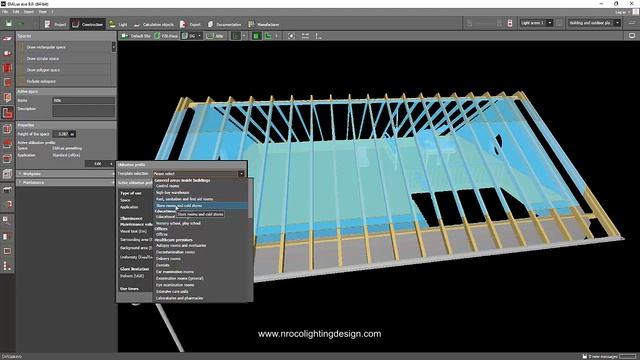Toggle the green floor plan view icon
Image resolution: width=640 pixels, height=360 pixels.
coord(256,36)
